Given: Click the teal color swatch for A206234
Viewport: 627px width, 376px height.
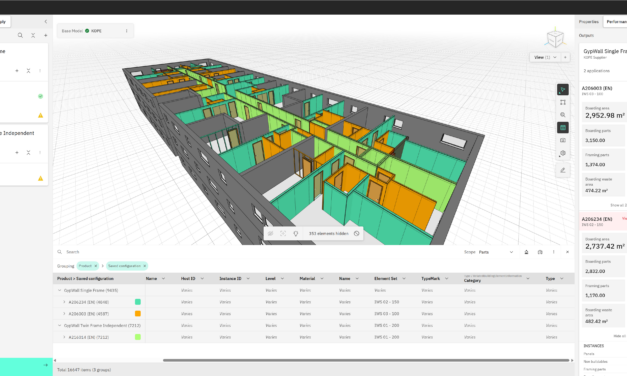Looking at the screenshot, I should click(x=138, y=302).
